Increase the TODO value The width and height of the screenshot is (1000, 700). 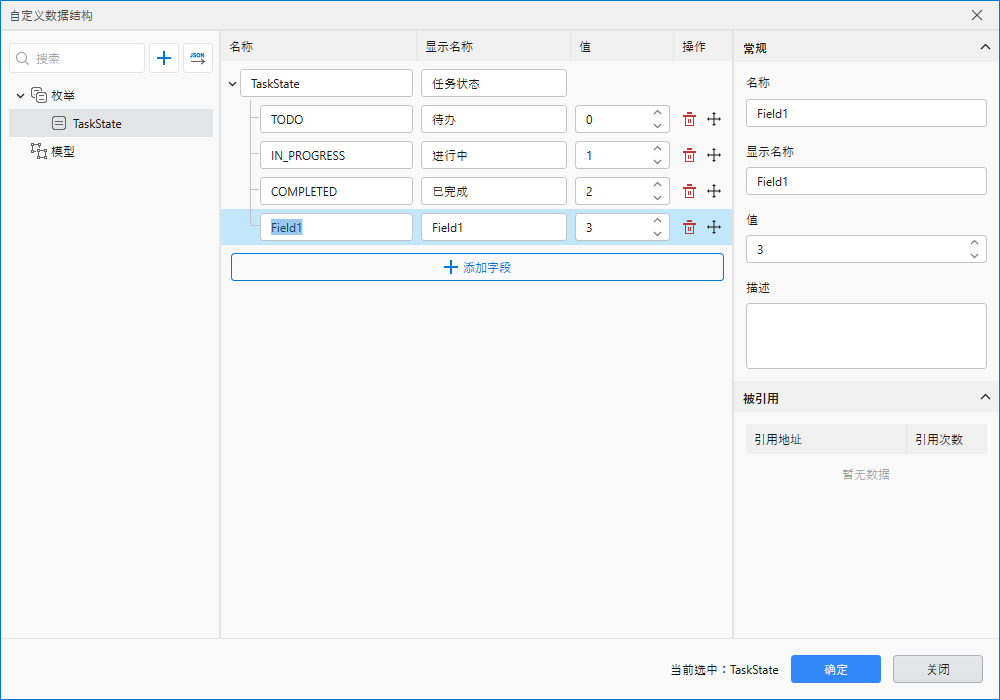pos(658,113)
